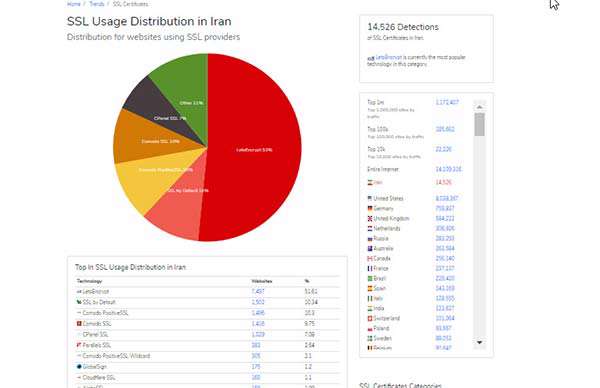Click the Poland flag icon
This screenshot has width=600, height=388.
coord(370,328)
